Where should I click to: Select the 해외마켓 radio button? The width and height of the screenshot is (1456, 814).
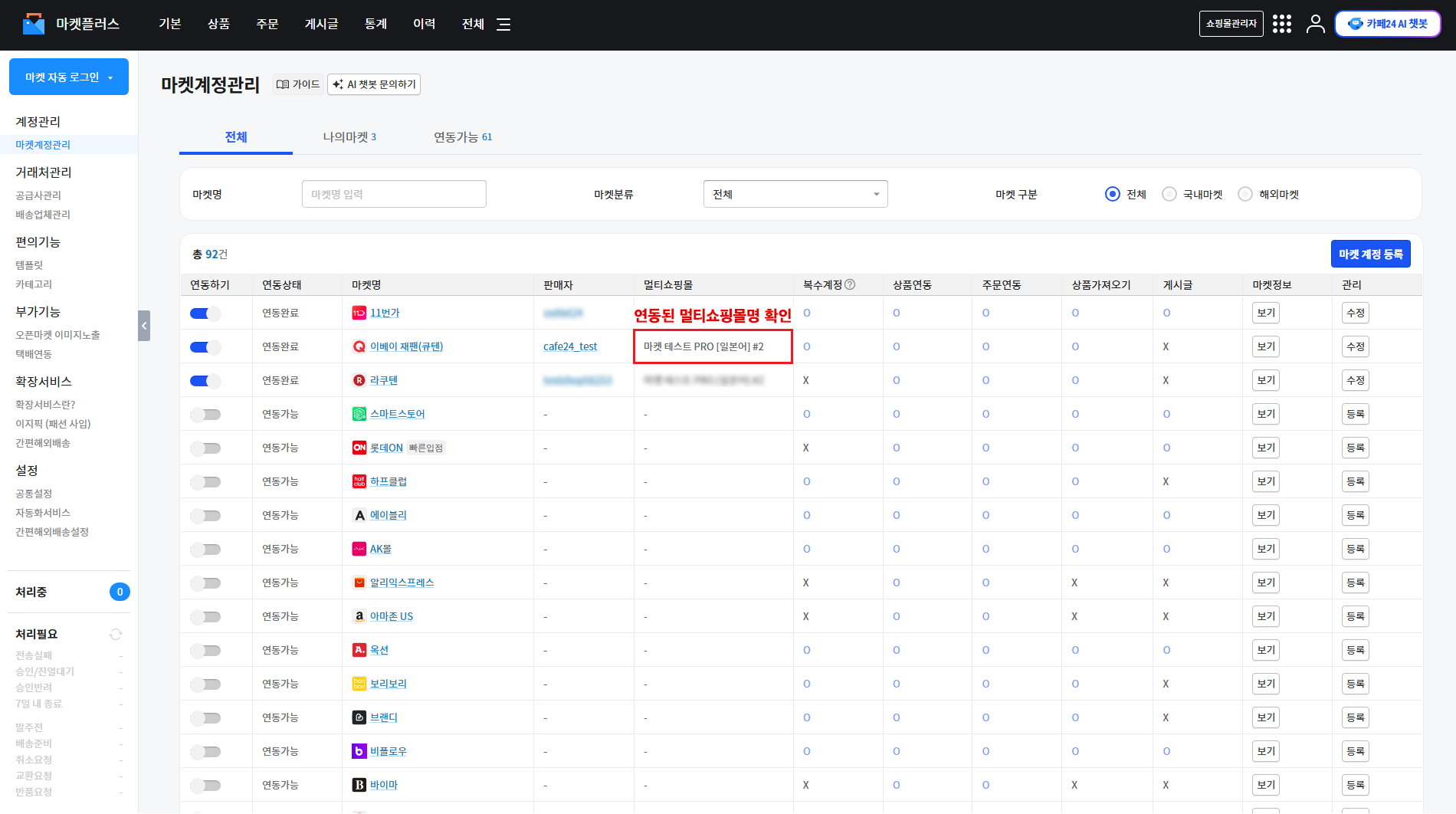1245,194
